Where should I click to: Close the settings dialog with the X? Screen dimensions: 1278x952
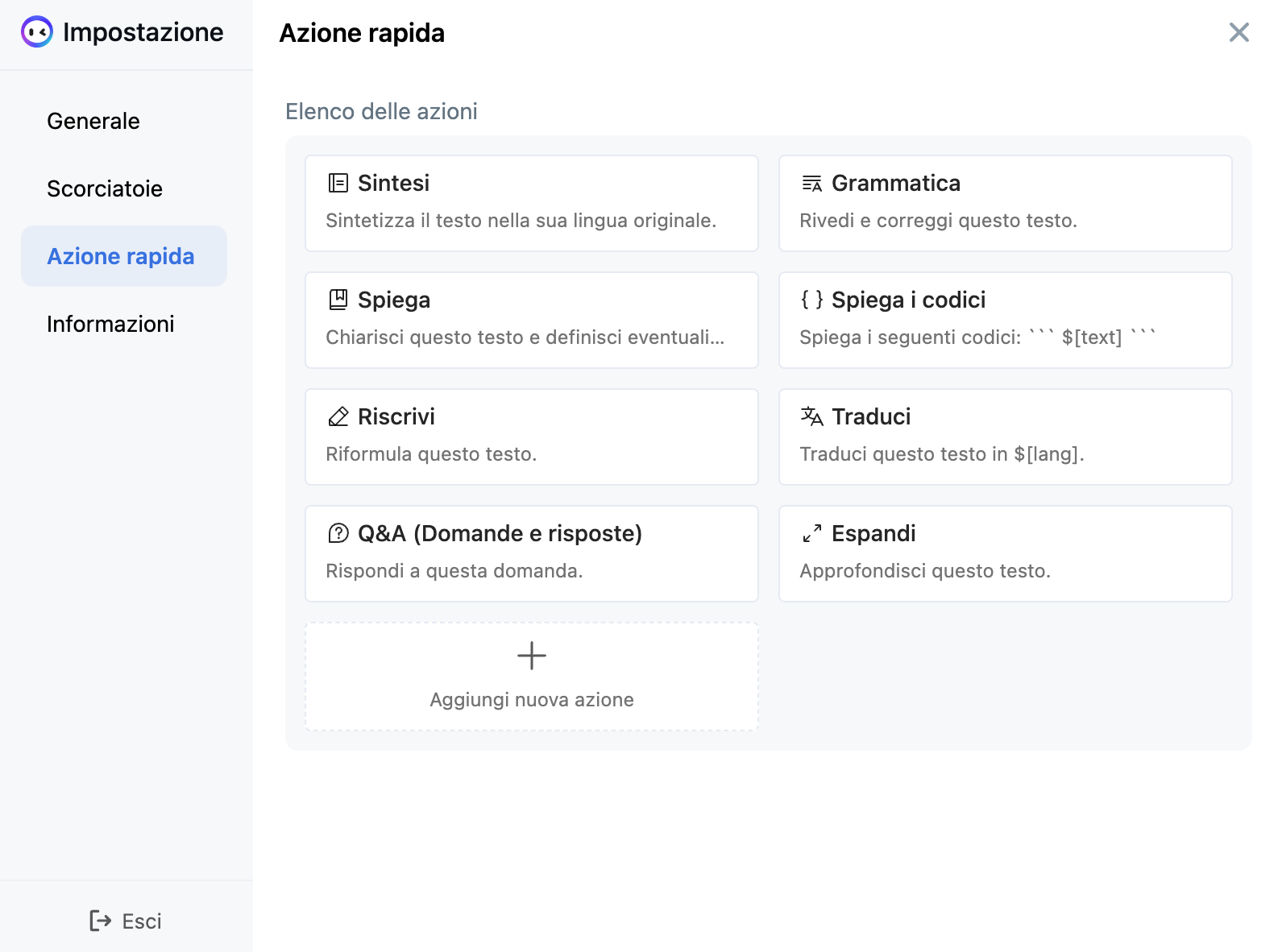[x=1239, y=32]
